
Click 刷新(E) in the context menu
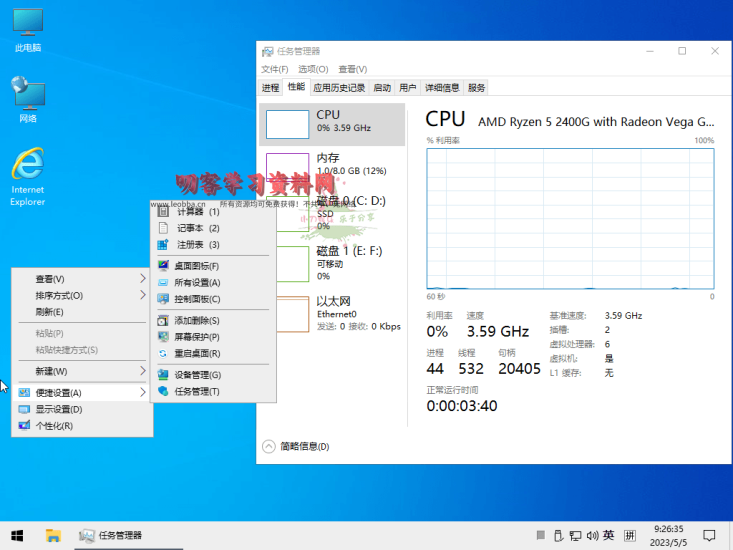(82, 312)
